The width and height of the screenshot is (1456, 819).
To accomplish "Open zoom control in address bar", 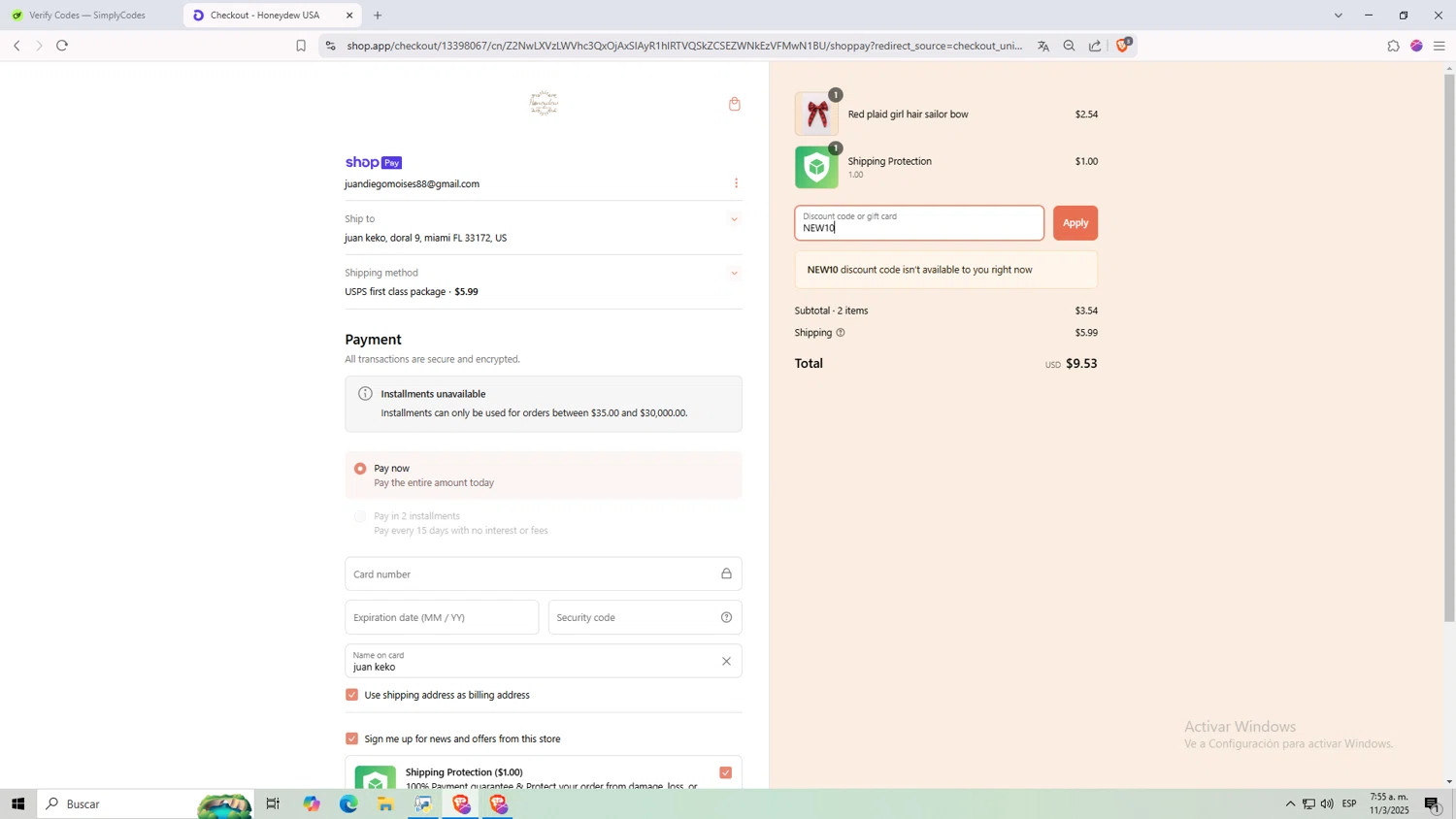I will [1069, 46].
